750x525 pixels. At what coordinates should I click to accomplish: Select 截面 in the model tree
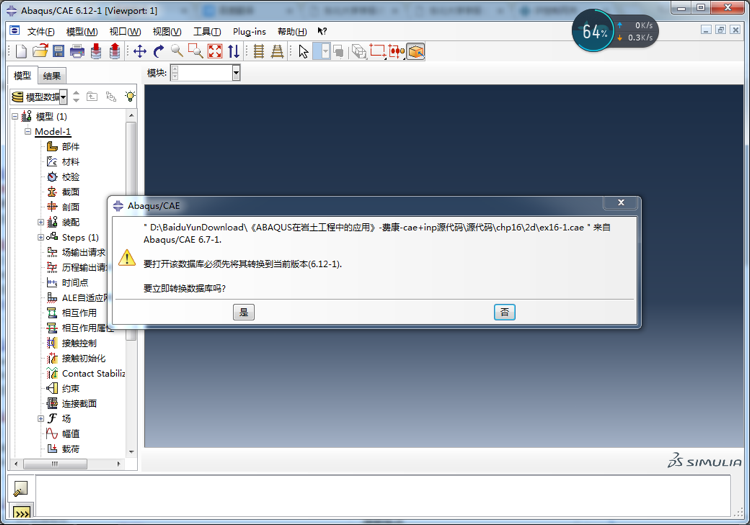click(70, 192)
